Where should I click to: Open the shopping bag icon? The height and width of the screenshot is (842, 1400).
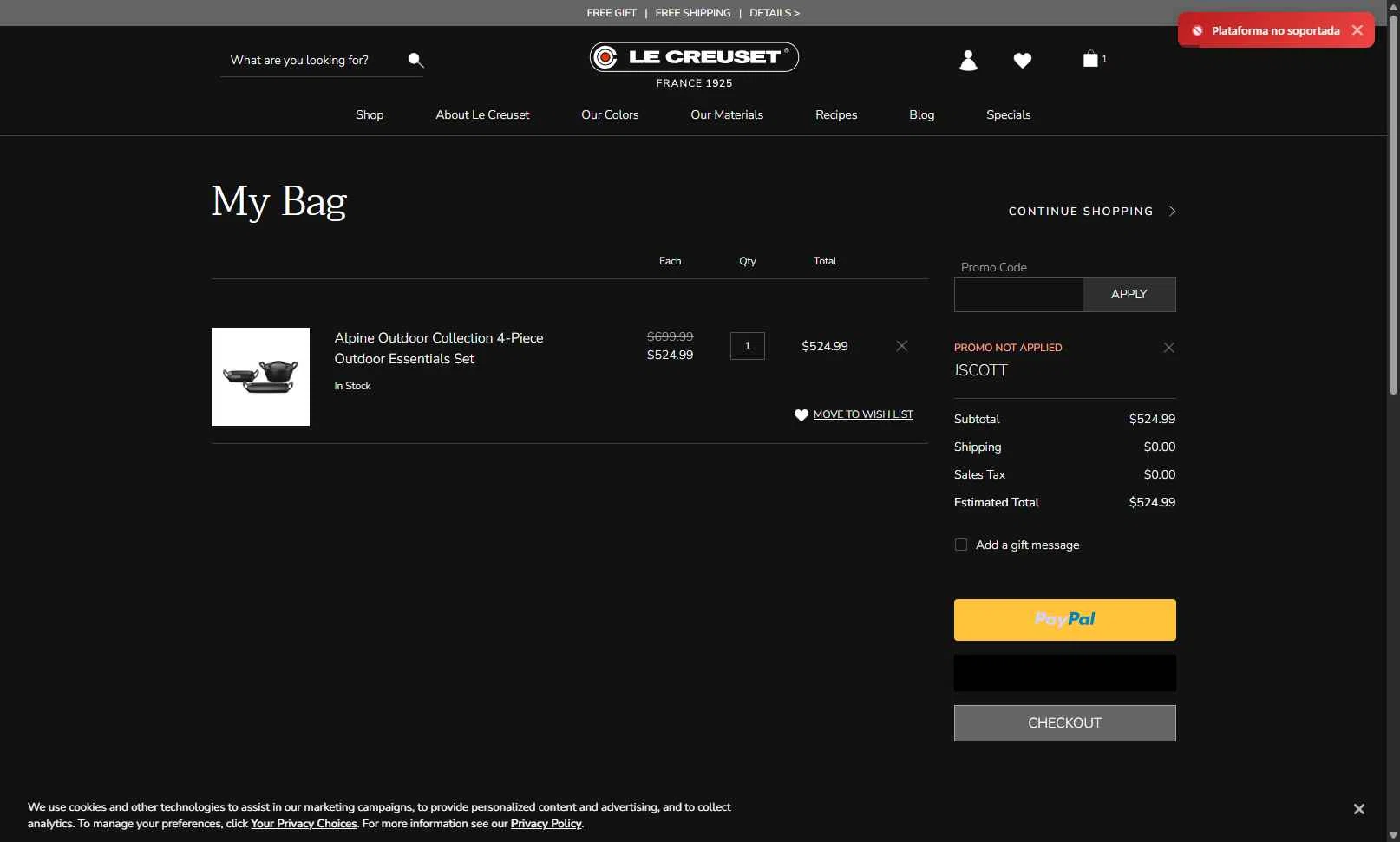point(1090,59)
